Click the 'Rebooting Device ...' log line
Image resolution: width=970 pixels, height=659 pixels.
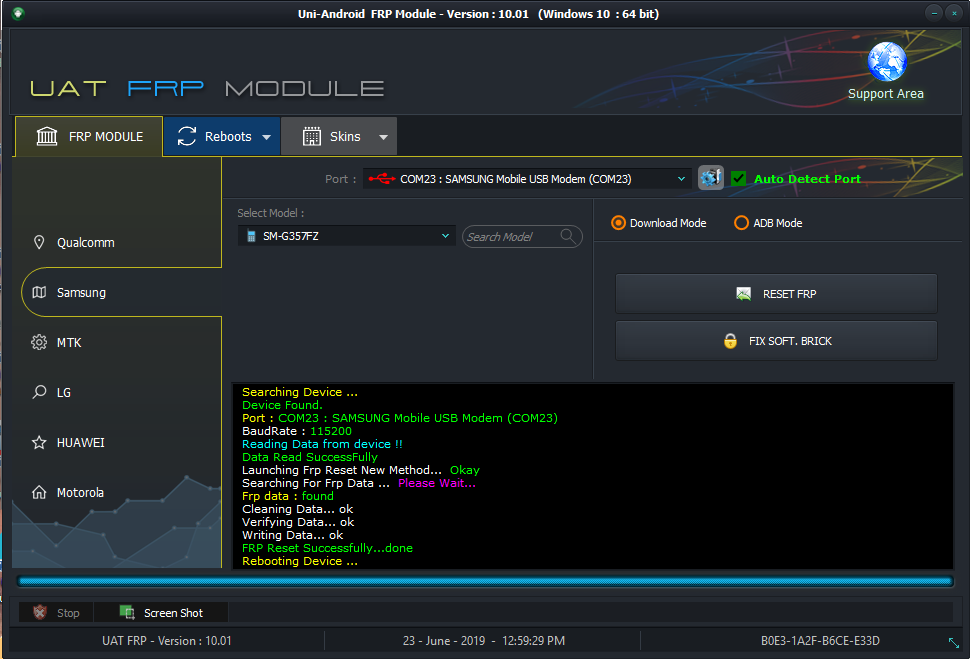tap(299, 561)
